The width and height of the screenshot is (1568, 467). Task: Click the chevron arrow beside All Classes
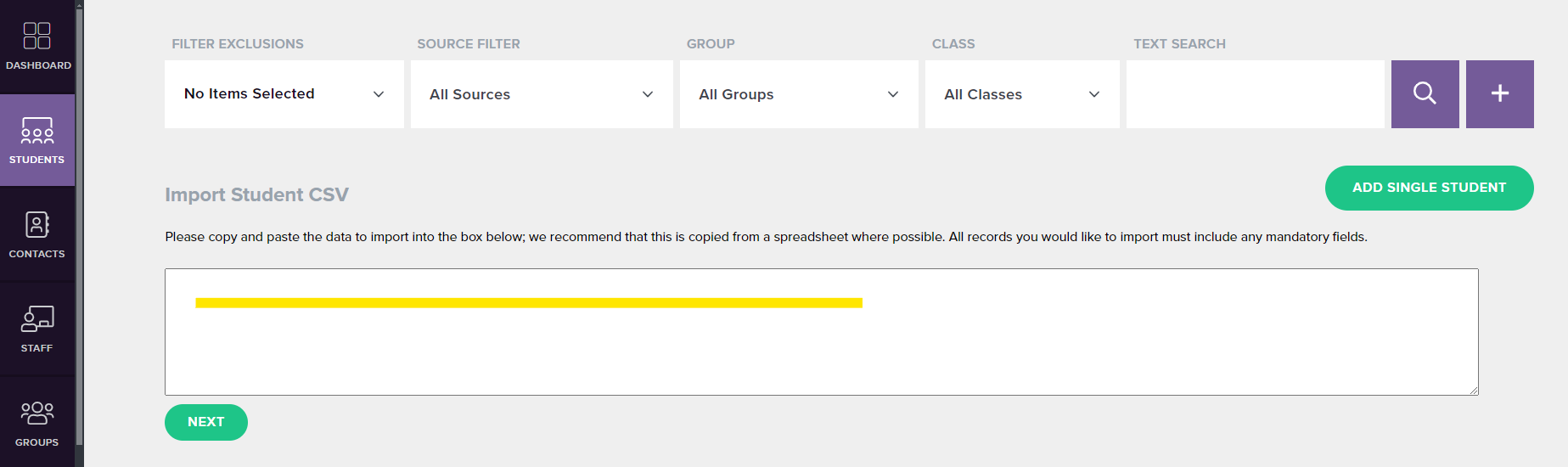click(x=1094, y=94)
